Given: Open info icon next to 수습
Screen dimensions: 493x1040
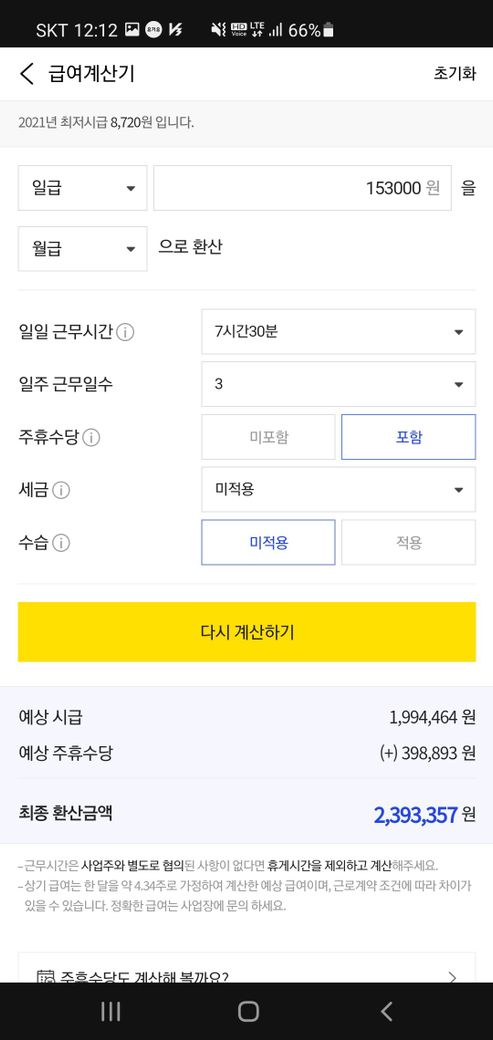Looking at the screenshot, I should [61, 543].
